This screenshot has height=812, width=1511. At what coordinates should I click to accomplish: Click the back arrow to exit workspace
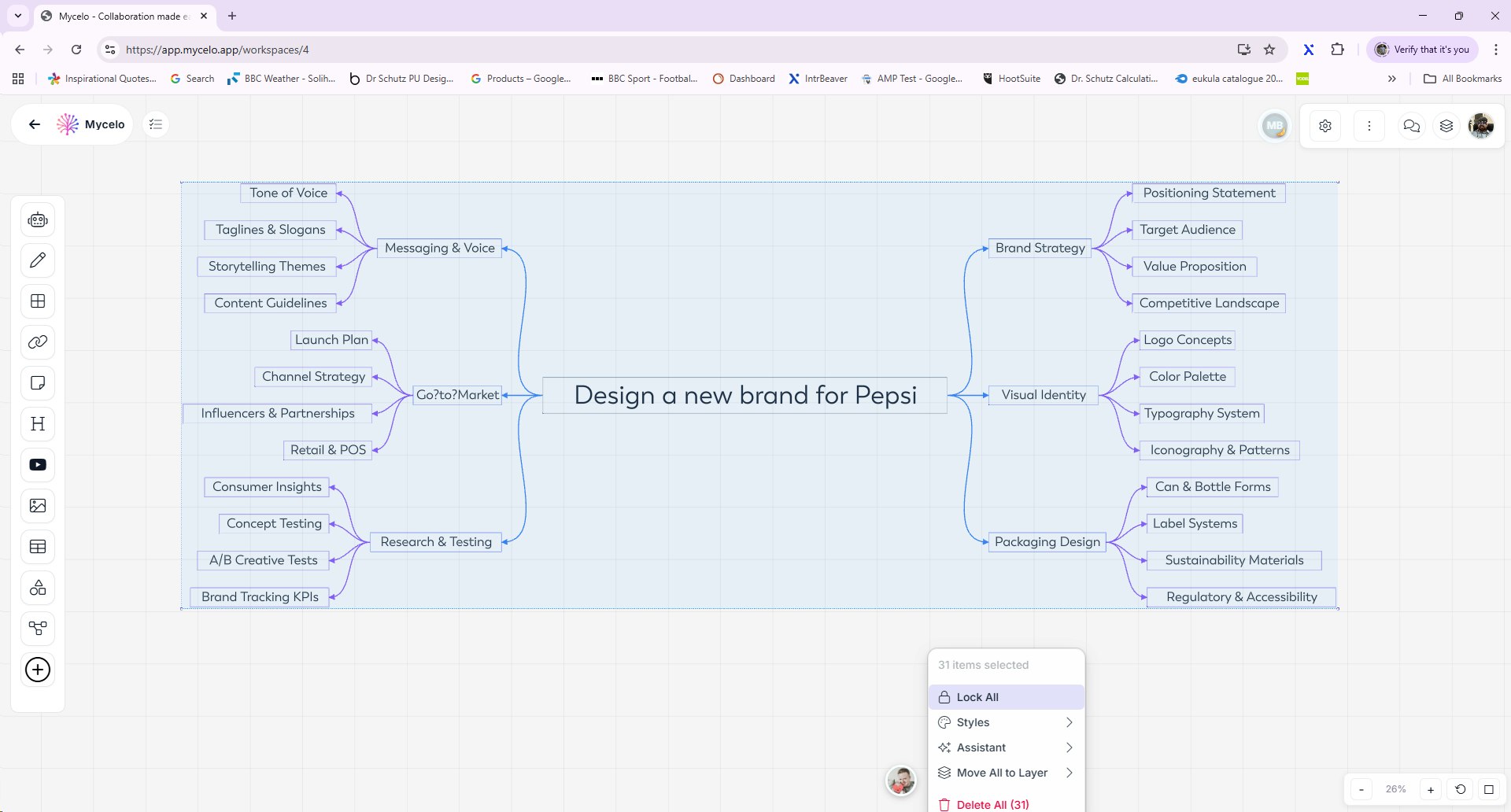(x=33, y=124)
